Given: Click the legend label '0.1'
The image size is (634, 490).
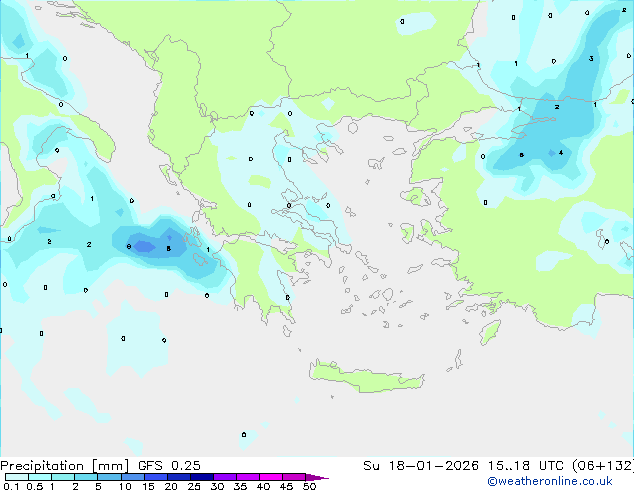Looking at the screenshot, I should [x=11, y=486].
